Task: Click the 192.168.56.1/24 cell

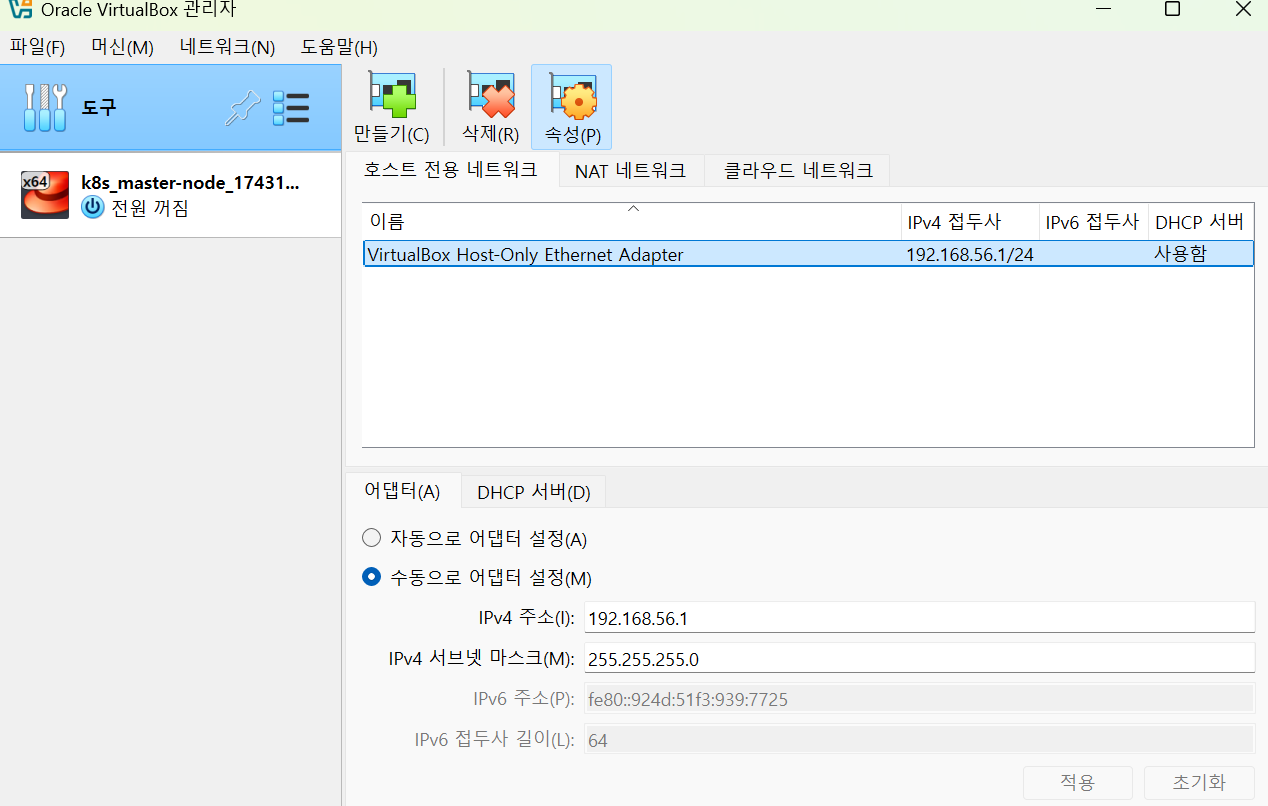Action: click(x=969, y=254)
